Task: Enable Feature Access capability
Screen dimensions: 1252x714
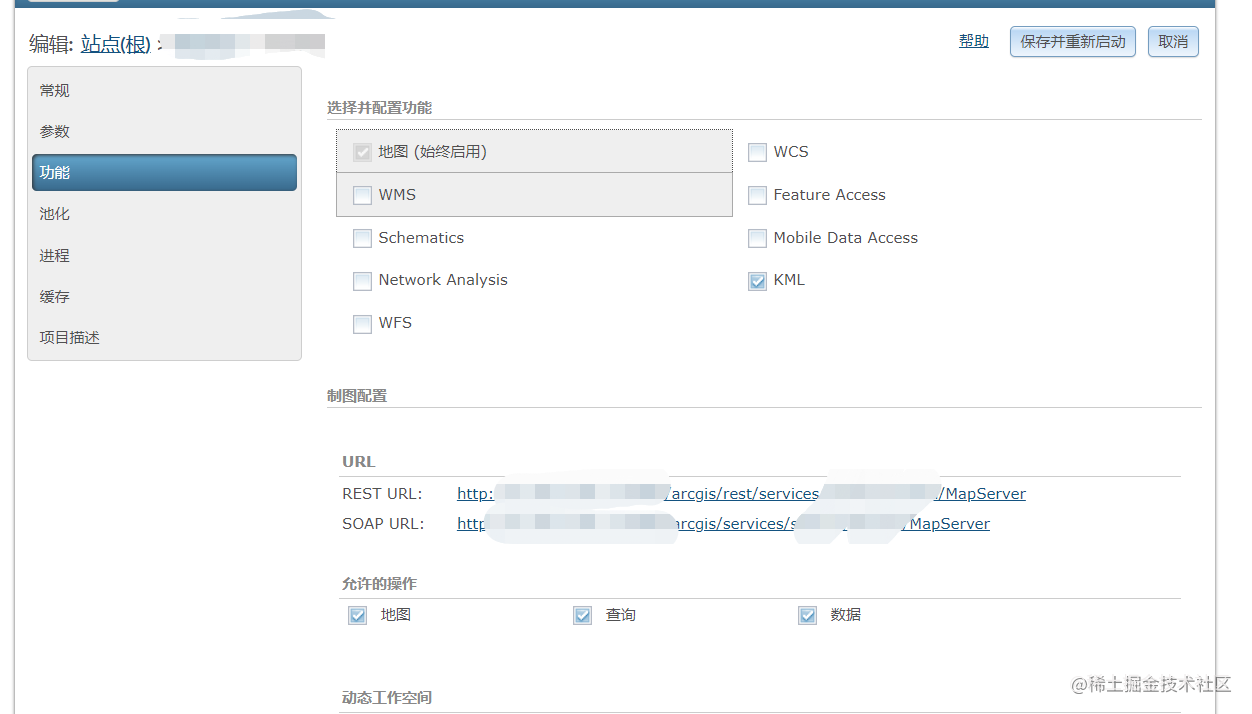Action: pyautogui.click(x=757, y=195)
